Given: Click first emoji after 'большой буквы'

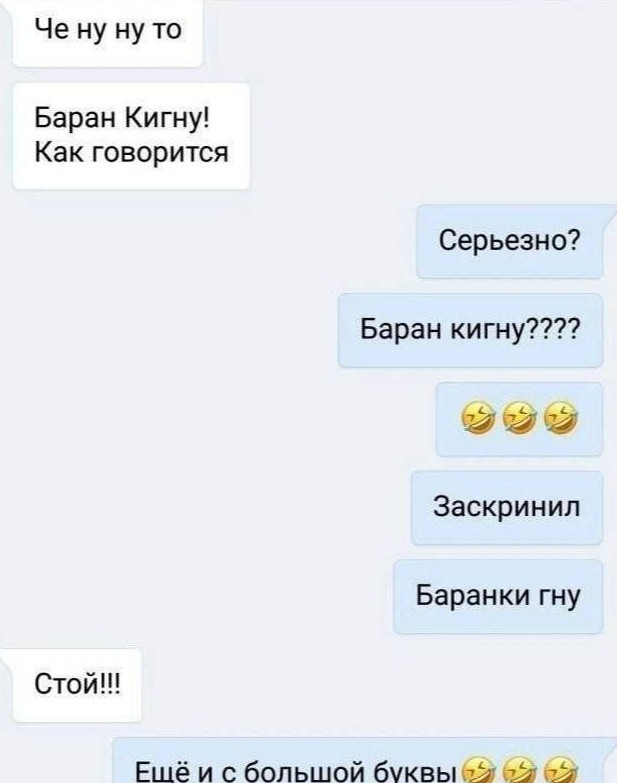Looking at the screenshot, I should click(476, 771).
